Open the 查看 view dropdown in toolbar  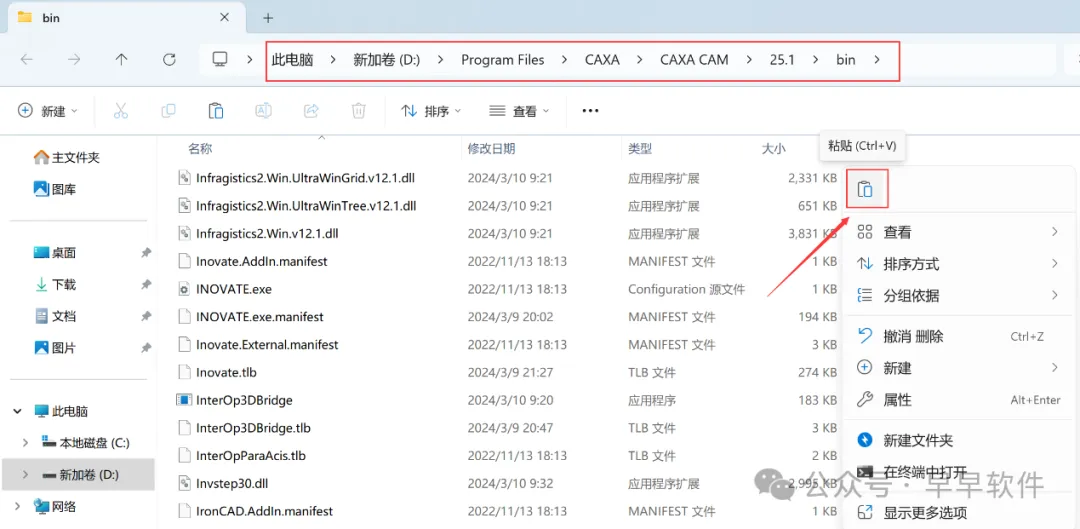519,111
